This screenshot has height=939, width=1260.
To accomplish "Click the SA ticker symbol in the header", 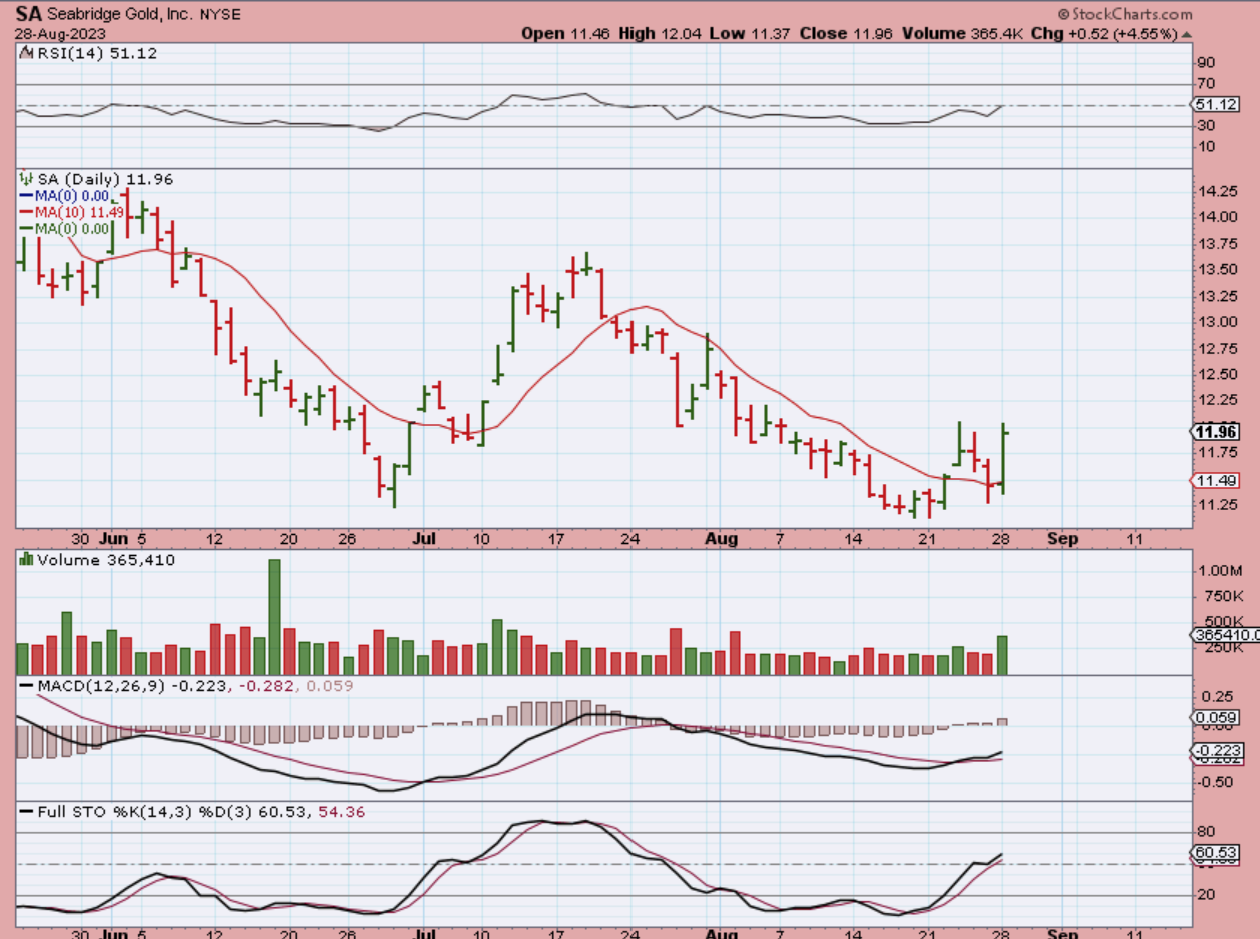I will 28,14.
